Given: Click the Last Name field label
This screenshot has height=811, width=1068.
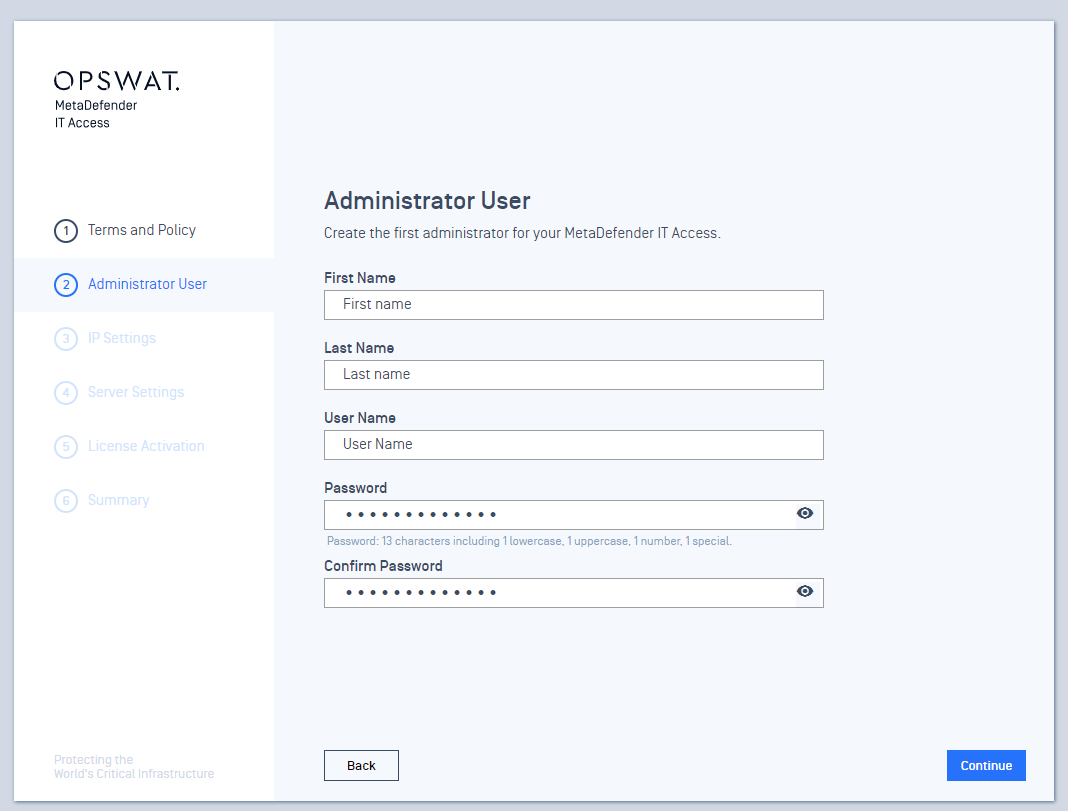Looking at the screenshot, I should tap(359, 348).
